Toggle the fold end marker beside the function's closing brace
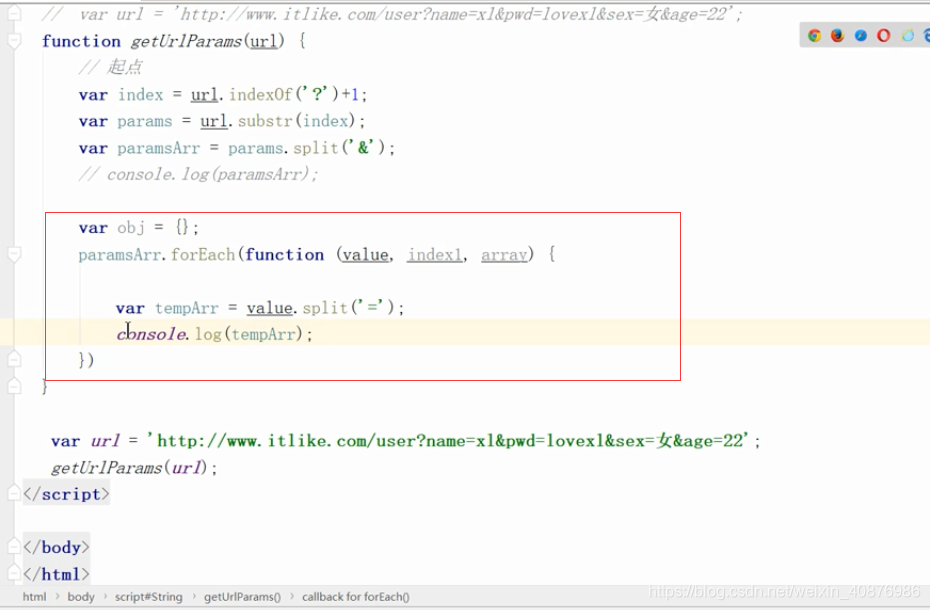Image resolution: width=930 pixels, height=610 pixels. pyautogui.click(x=14, y=386)
